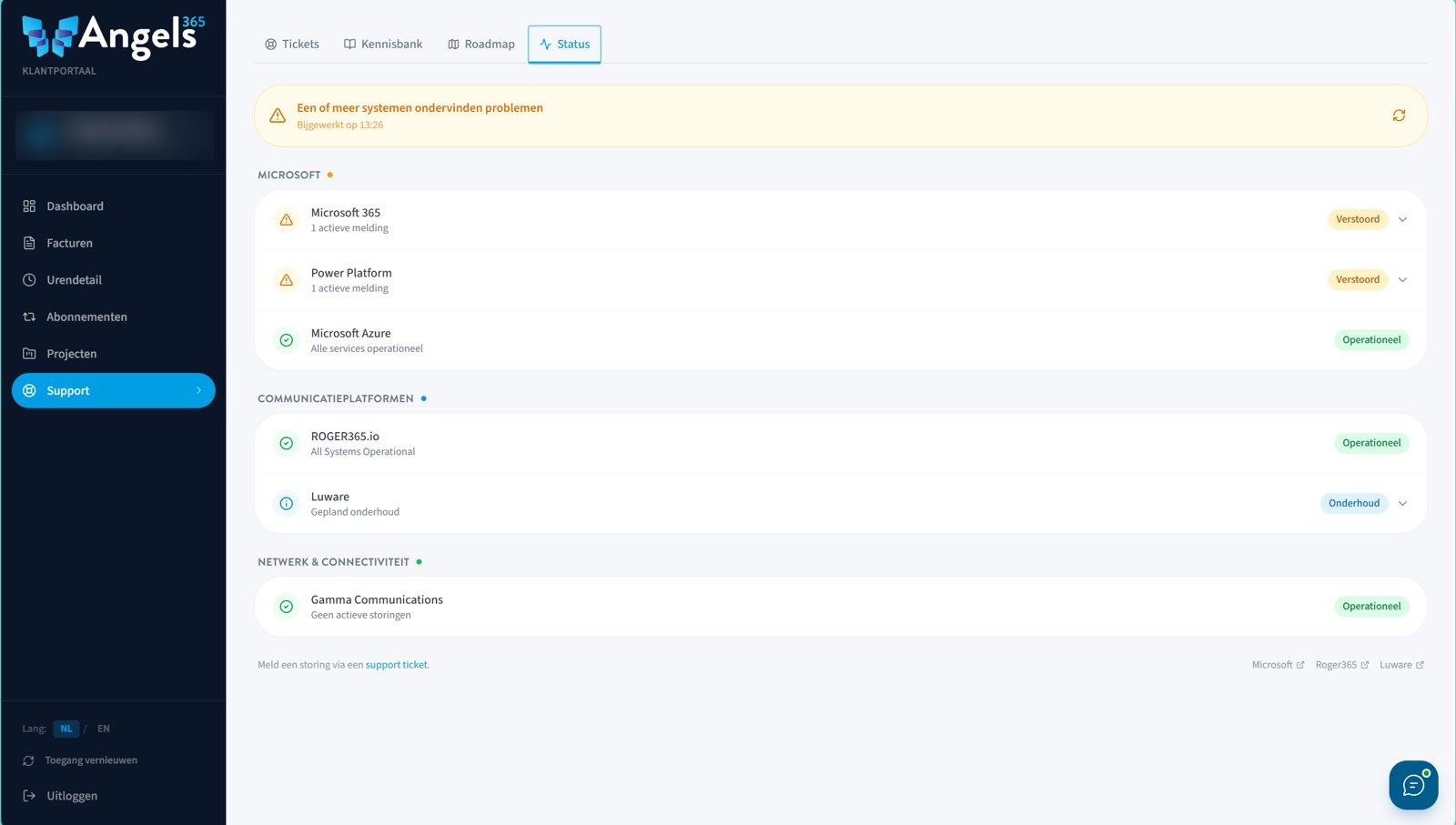Click the Toegang vernieuwen refresh icon
1456x825 pixels.
28,760
